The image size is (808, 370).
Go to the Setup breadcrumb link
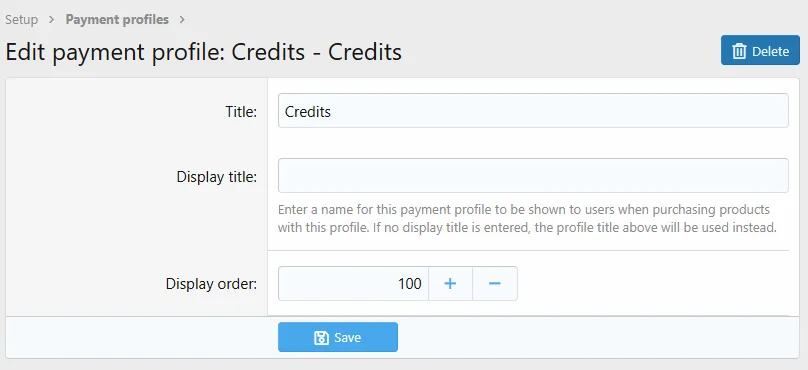(x=22, y=20)
